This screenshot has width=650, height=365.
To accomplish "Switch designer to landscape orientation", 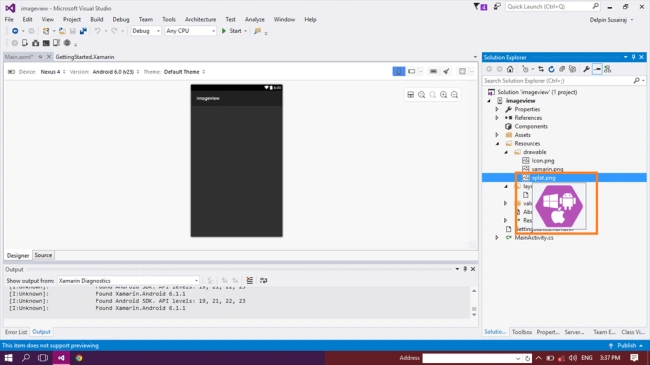I will point(412,71).
